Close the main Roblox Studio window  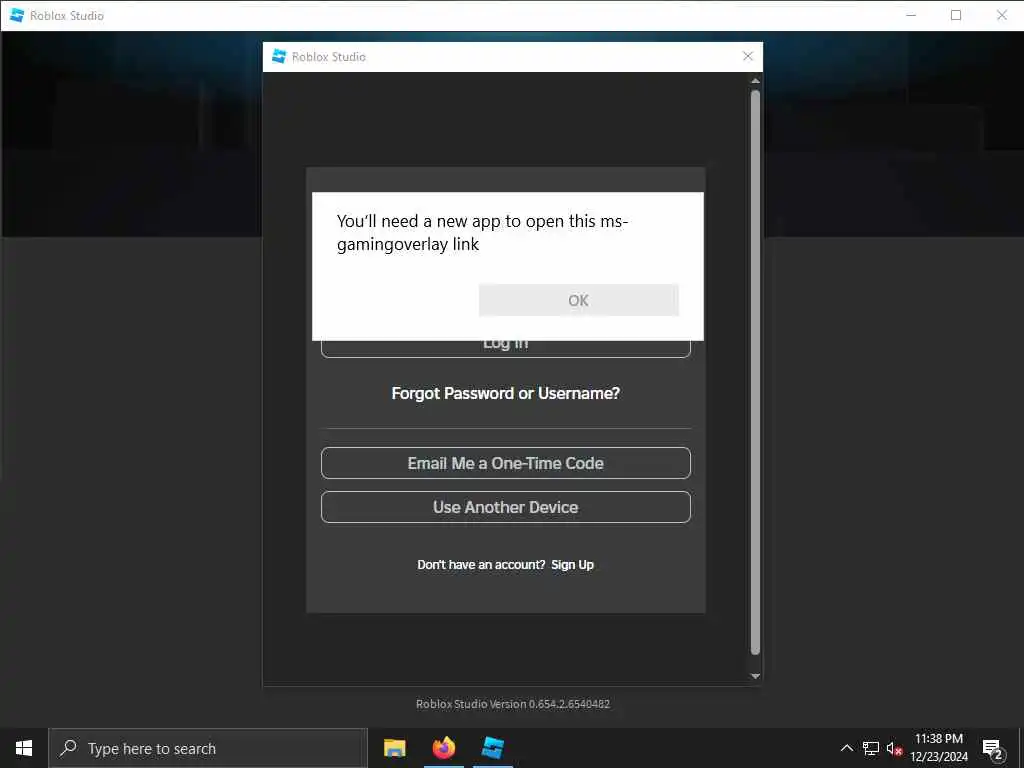(x=1001, y=15)
